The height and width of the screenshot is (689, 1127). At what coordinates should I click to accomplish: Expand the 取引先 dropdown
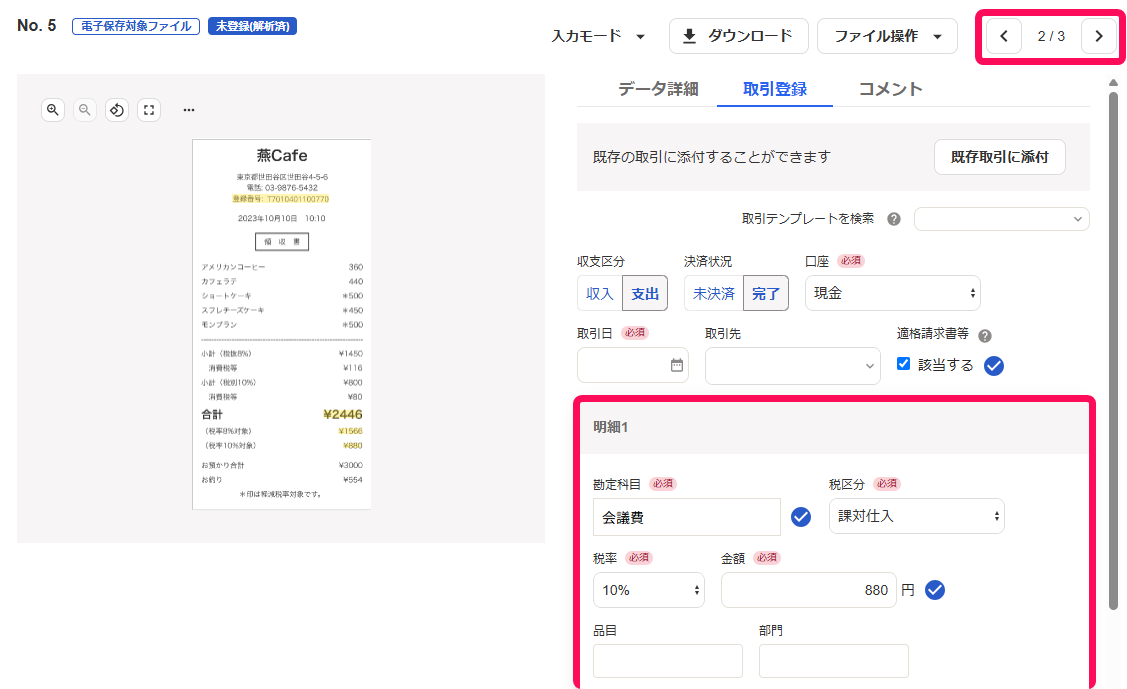tap(792, 366)
